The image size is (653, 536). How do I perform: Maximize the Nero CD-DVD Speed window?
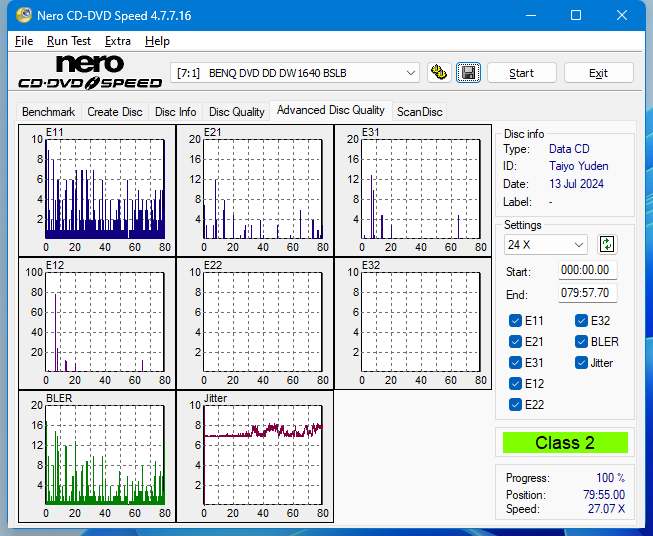[x=576, y=16]
